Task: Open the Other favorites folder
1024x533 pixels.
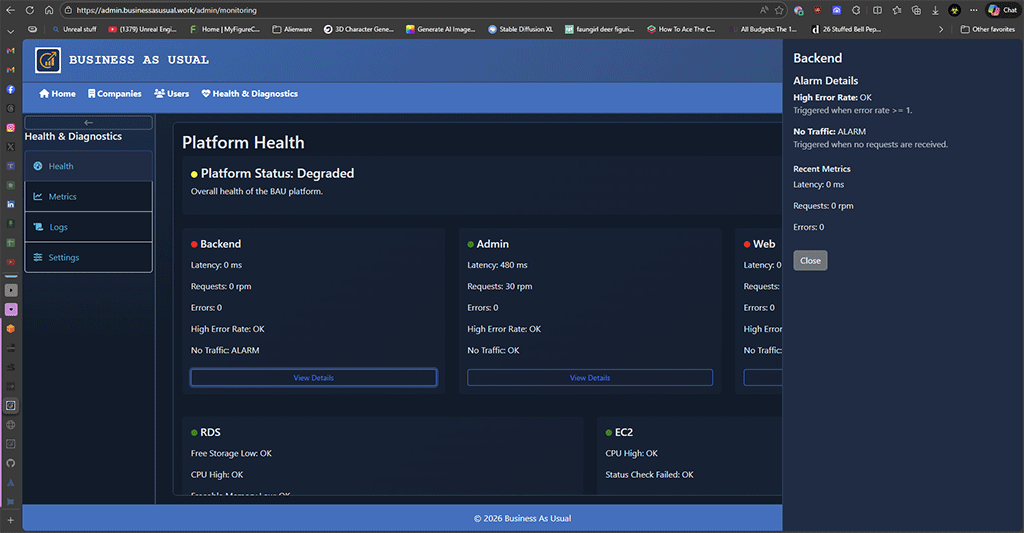Action: 987,29
